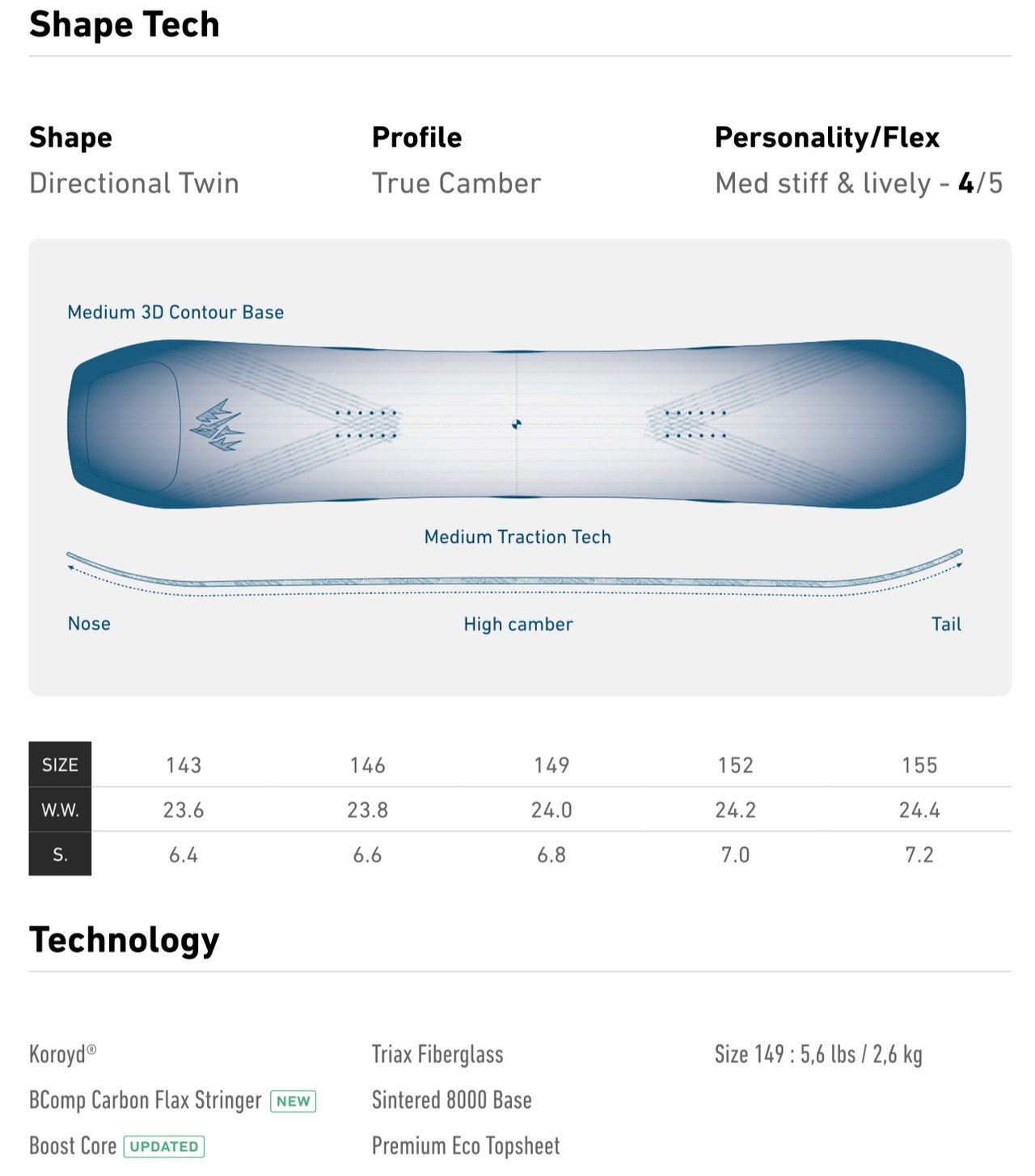Click the Medium Traction Tech label
The height and width of the screenshot is (1176, 1035).
(517, 537)
